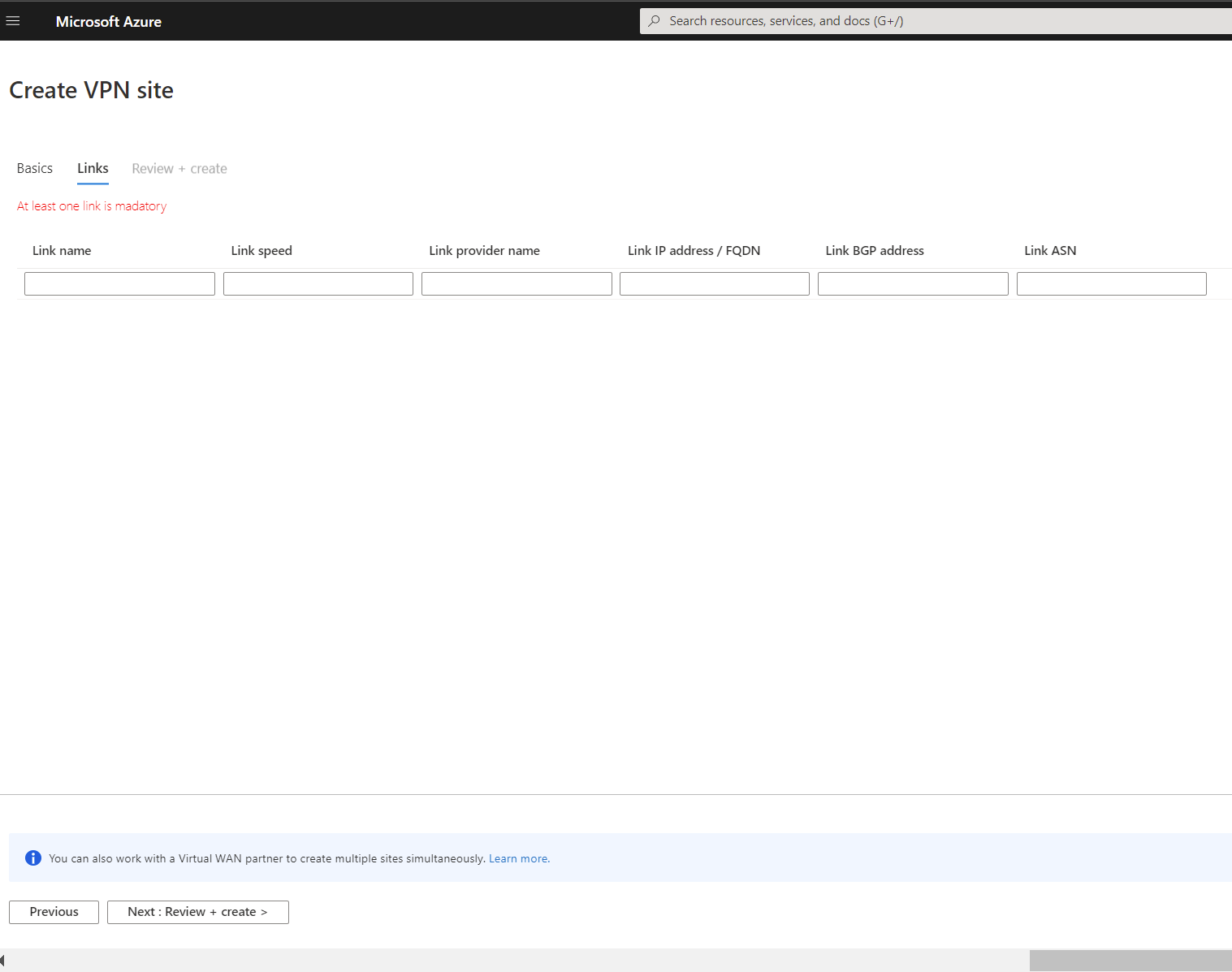Viewport: 1232px width, 972px height.
Task: Click the blue information icon in the banner
Action: pyautogui.click(x=32, y=858)
